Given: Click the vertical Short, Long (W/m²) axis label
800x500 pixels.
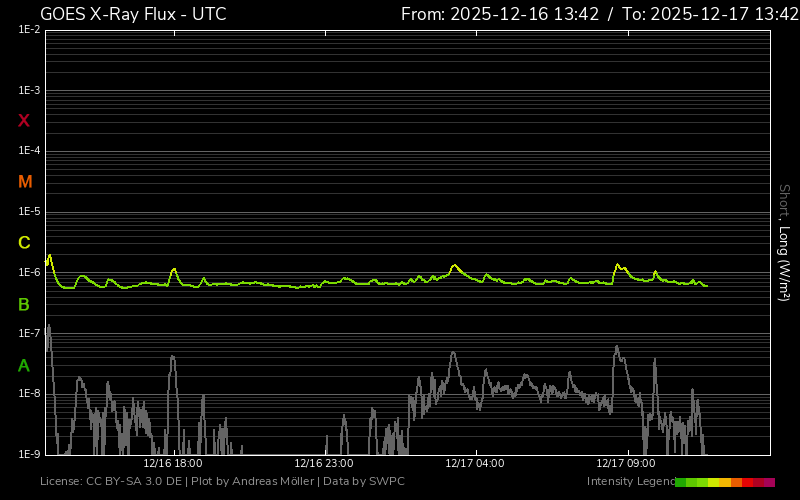Looking at the screenshot, I should point(785,242).
